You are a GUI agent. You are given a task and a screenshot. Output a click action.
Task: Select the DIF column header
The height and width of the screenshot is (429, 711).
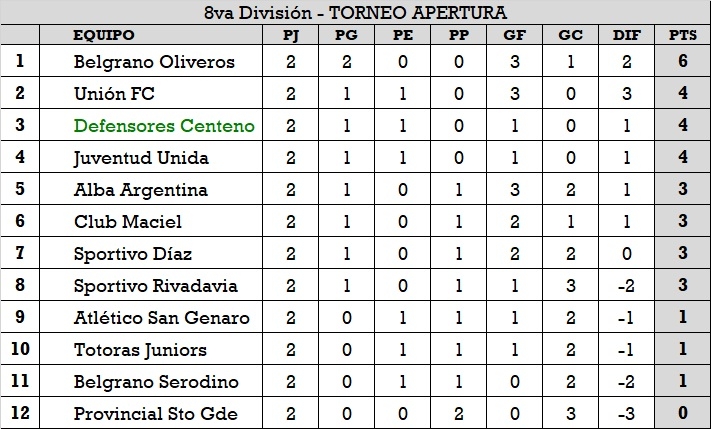627,35
